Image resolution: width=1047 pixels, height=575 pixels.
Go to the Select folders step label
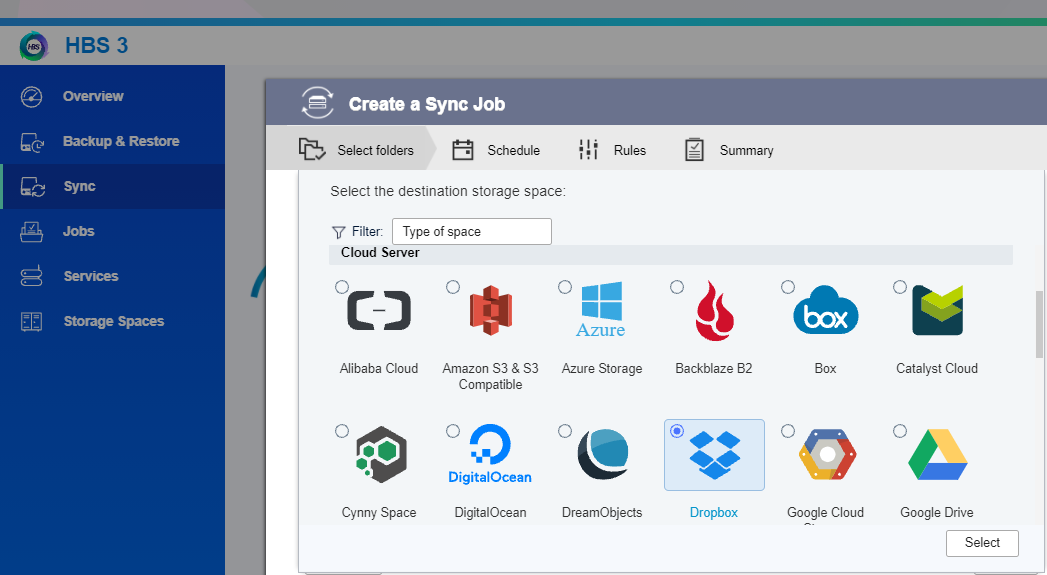pyautogui.click(x=375, y=150)
